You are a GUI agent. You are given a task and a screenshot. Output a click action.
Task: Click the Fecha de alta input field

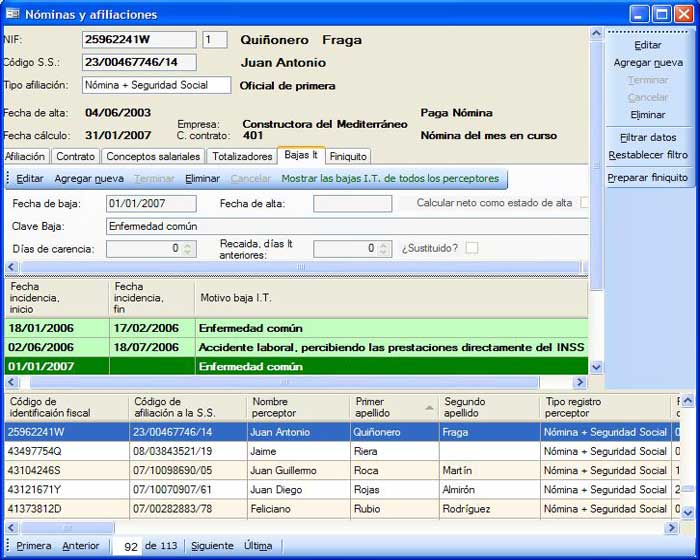tap(352, 204)
